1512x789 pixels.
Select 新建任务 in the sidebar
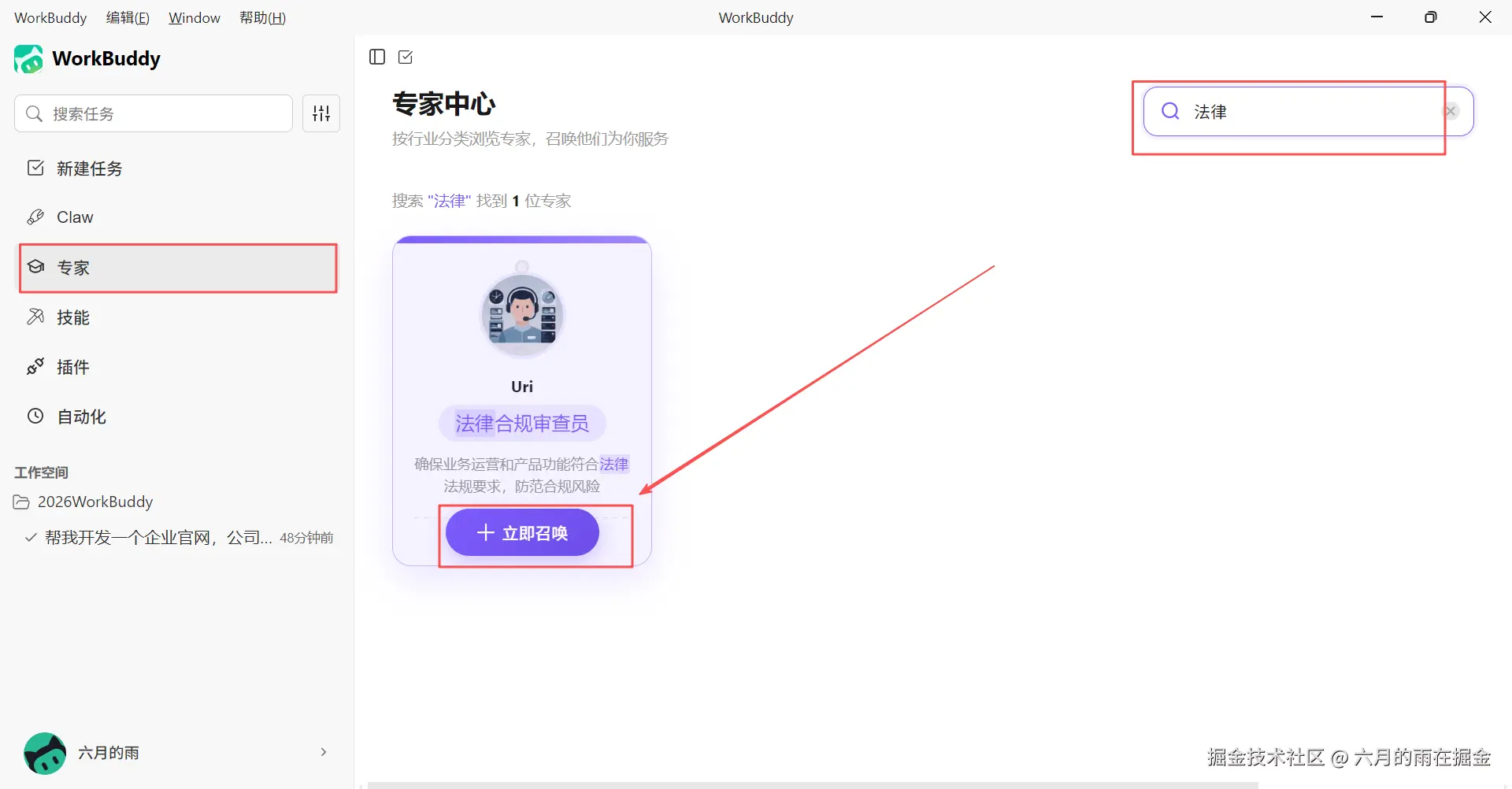pos(178,169)
